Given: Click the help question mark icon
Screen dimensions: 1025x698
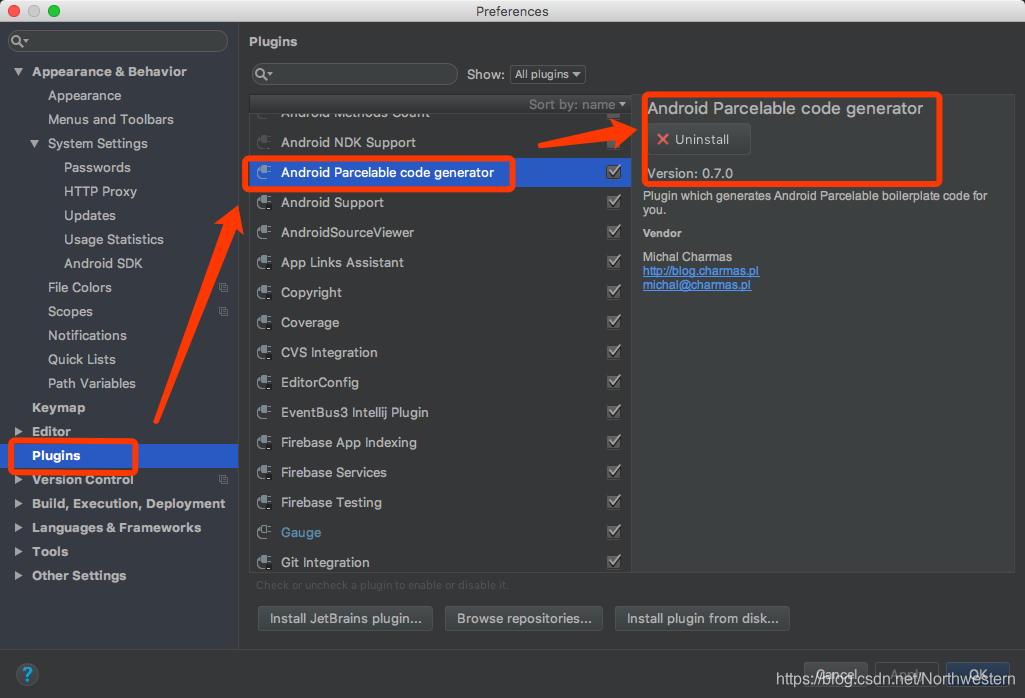Looking at the screenshot, I should pos(27,674).
